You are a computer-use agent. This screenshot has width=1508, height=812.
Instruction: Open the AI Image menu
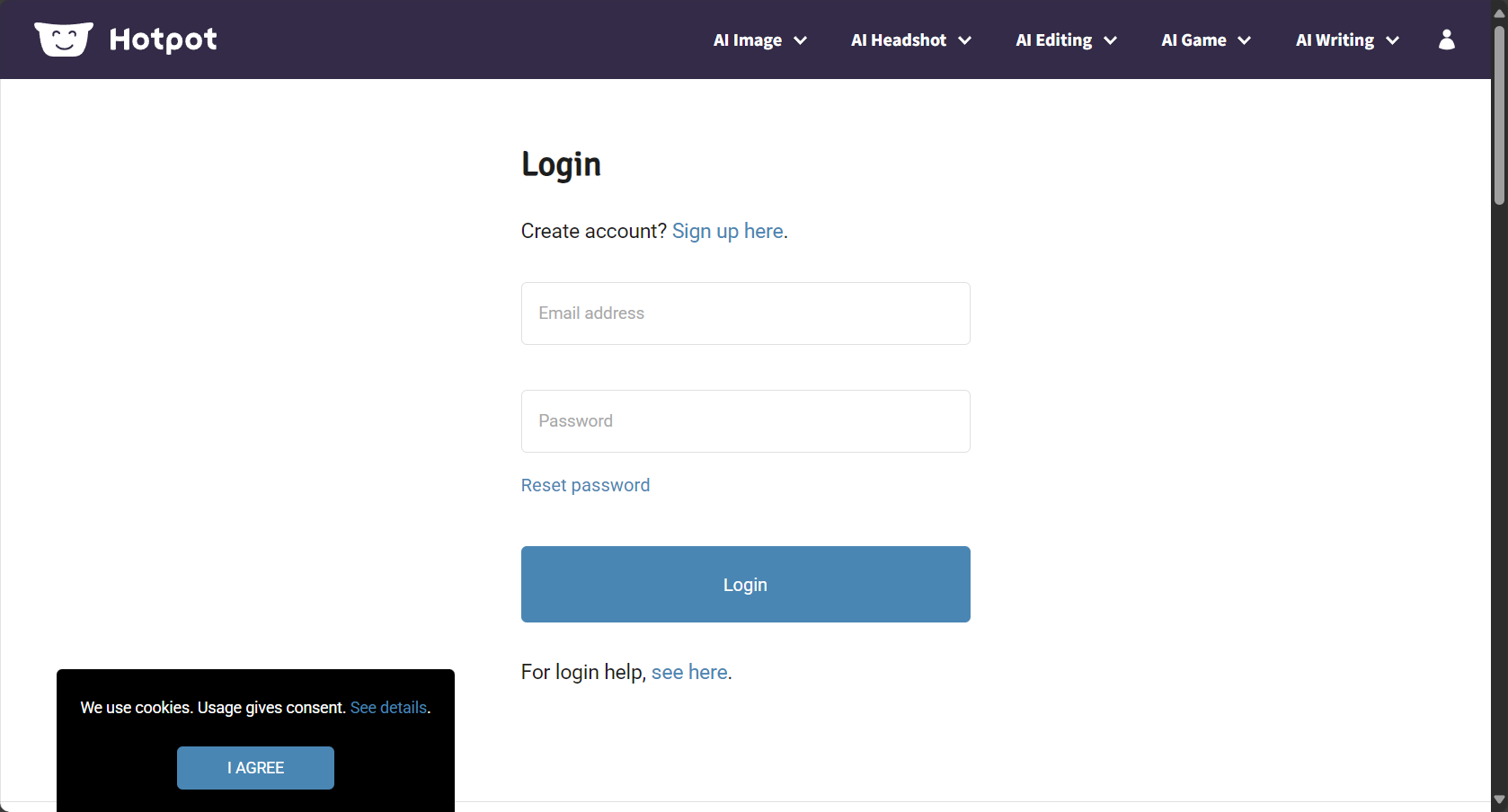[748, 40]
